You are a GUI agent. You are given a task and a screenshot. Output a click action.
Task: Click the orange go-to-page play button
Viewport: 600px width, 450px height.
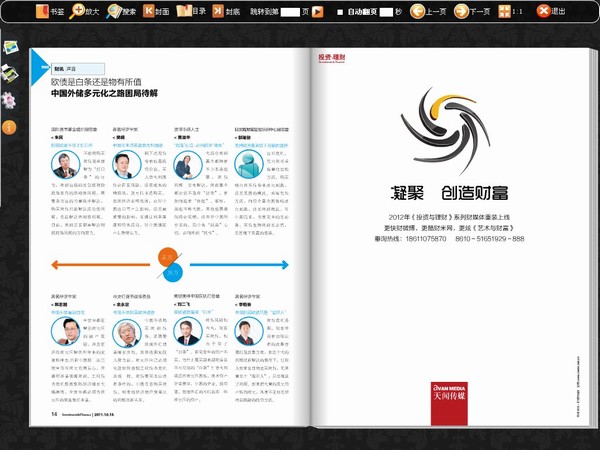coord(317,12)
